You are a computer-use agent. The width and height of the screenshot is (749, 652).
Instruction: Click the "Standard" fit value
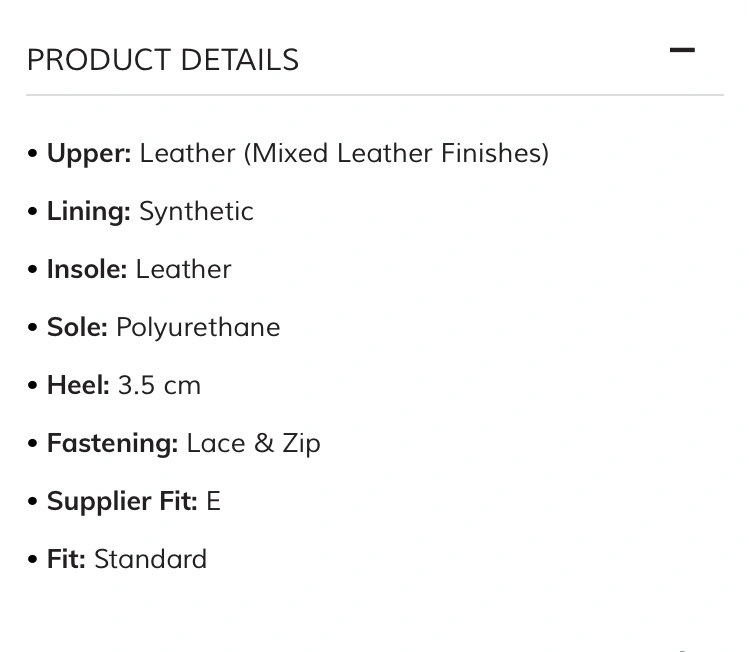point(150,559)
